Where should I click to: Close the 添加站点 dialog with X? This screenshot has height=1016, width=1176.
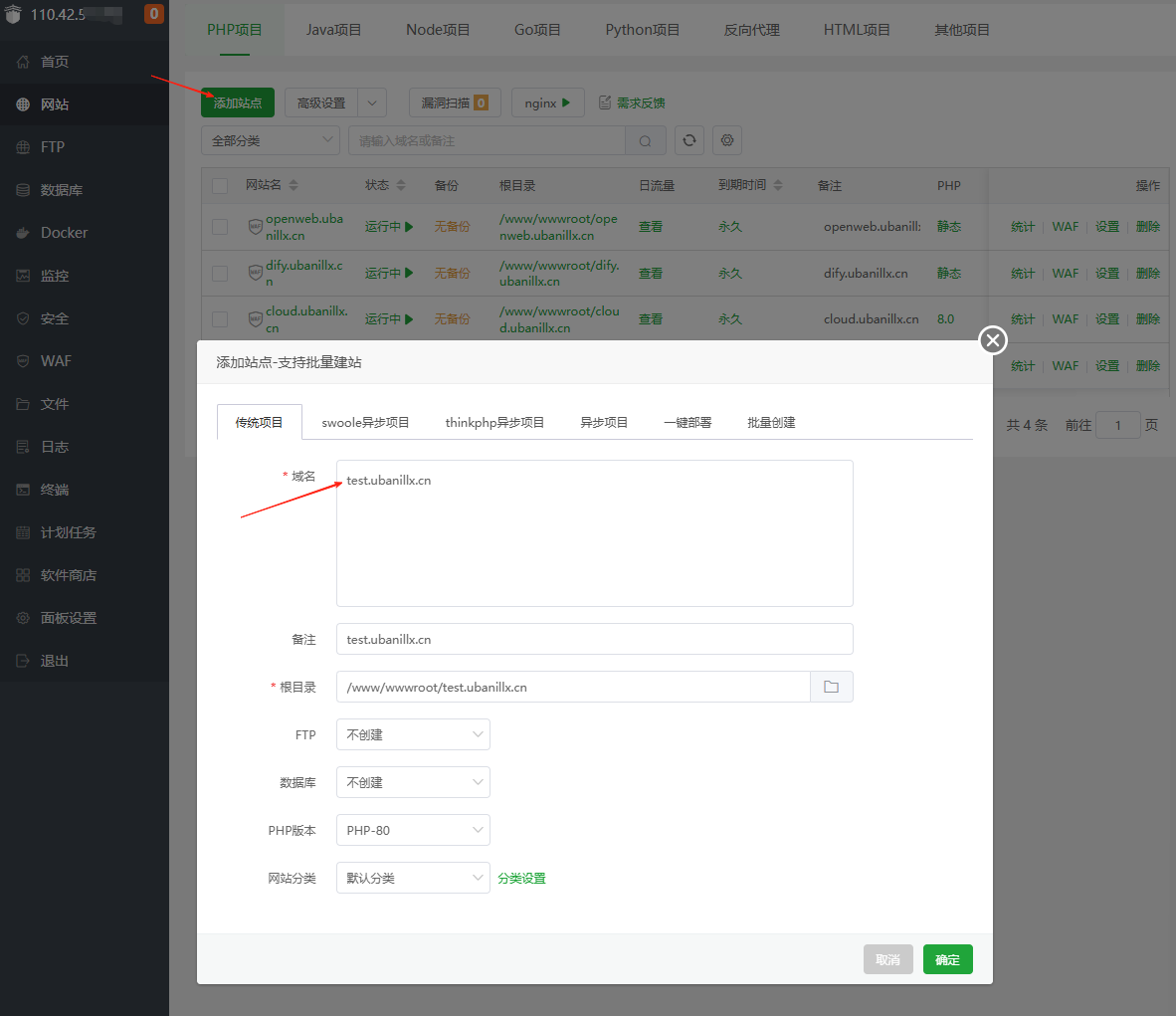click(x=992, y=340)
